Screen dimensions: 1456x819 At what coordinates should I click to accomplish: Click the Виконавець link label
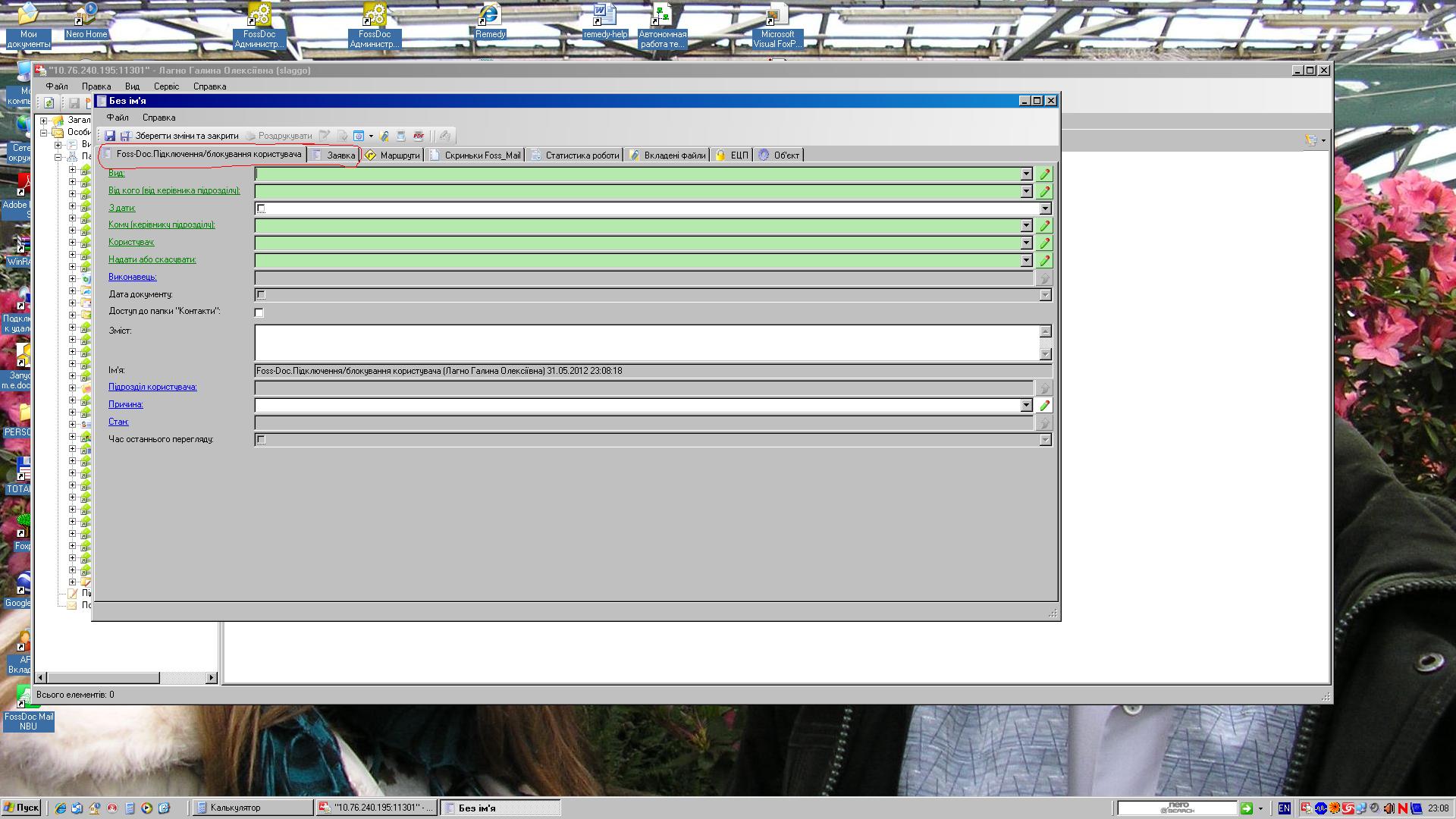coord(132,277)
